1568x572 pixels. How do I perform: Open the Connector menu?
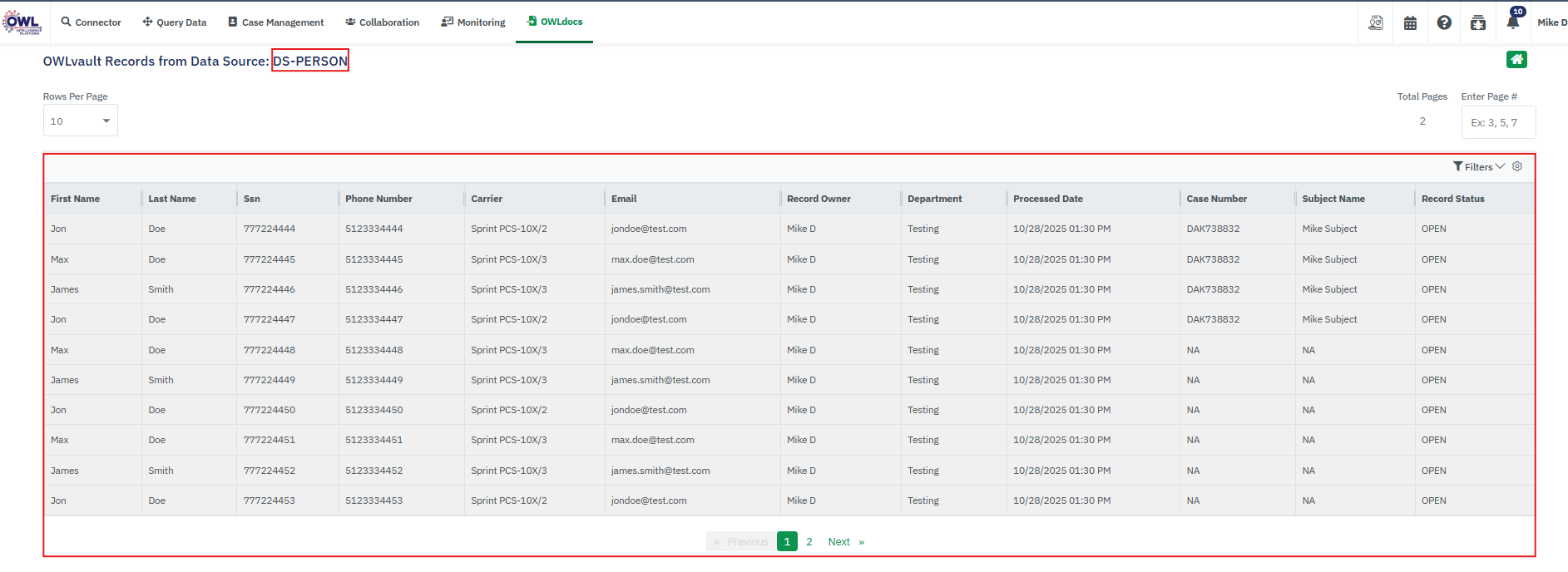(91, 22)
